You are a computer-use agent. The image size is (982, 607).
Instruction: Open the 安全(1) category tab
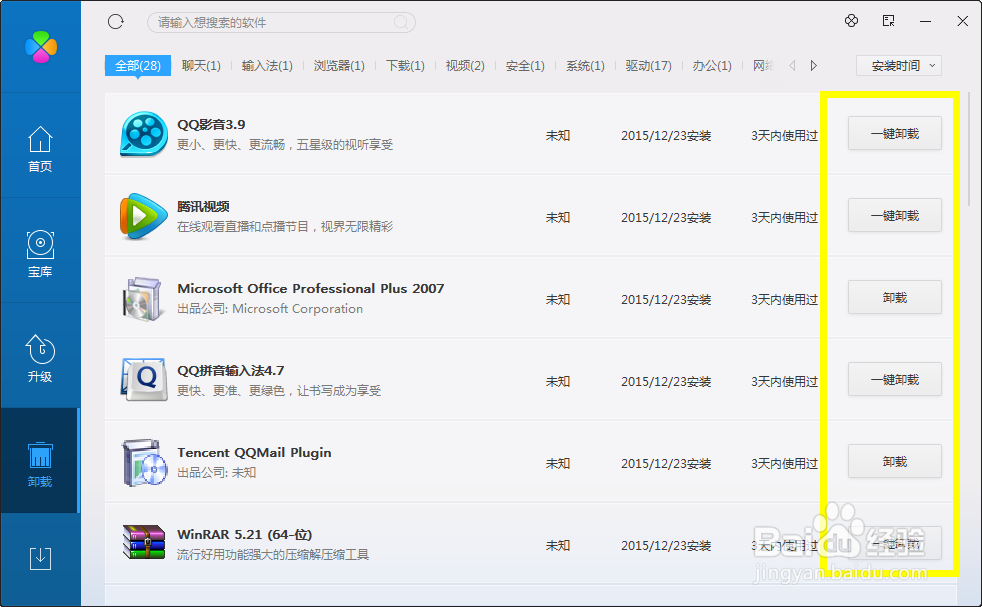pyautogui.click(x=525, y=65)
